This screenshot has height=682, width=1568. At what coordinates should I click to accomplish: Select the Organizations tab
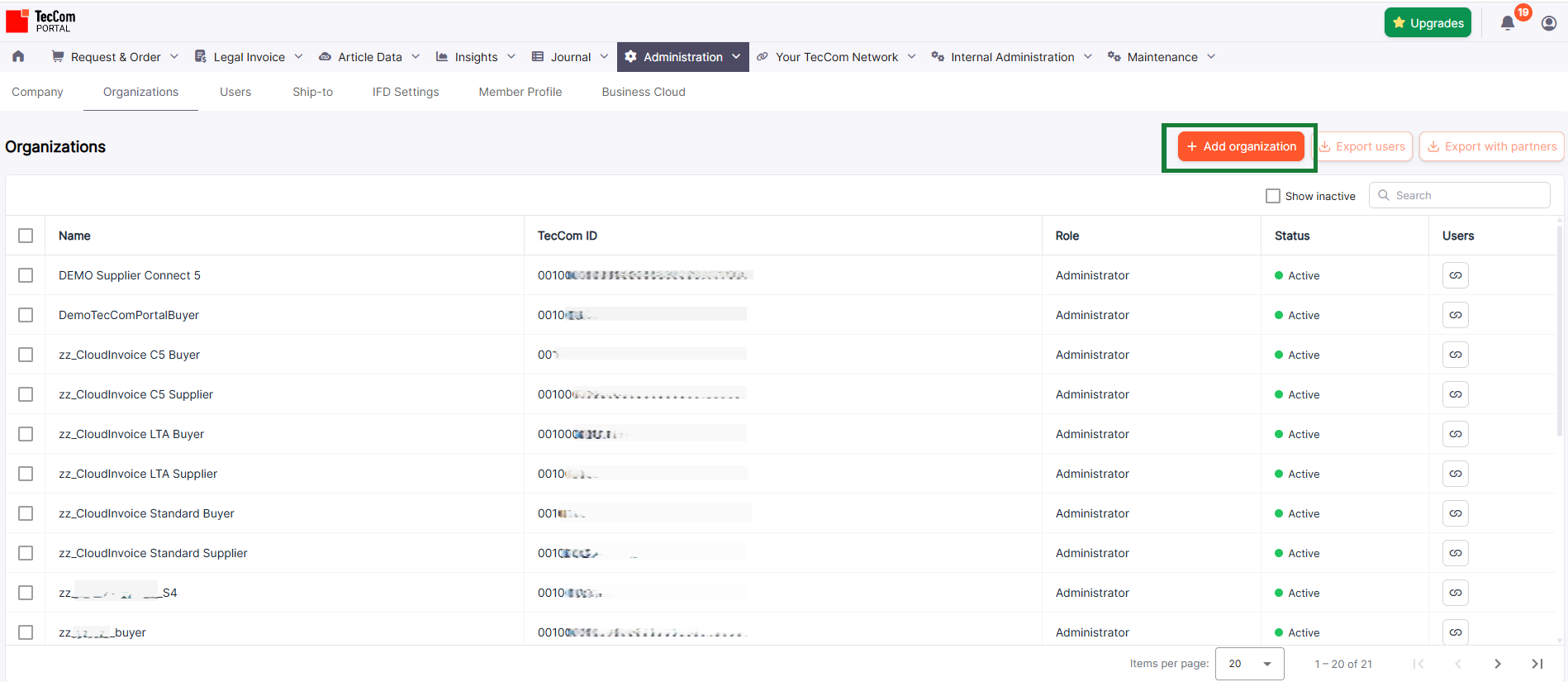[x=140, y=92]
